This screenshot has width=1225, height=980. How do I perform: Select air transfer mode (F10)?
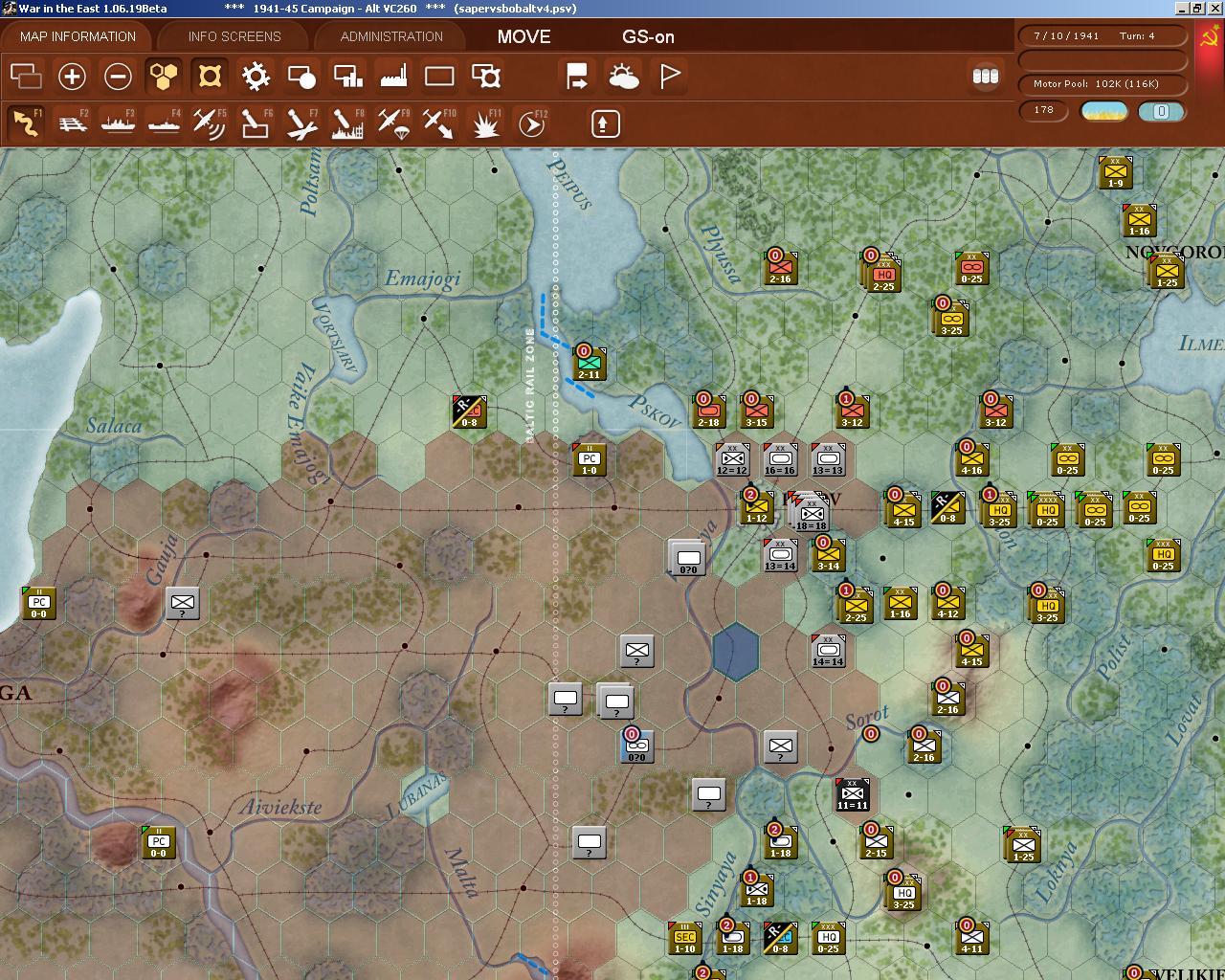click(439, 123)
